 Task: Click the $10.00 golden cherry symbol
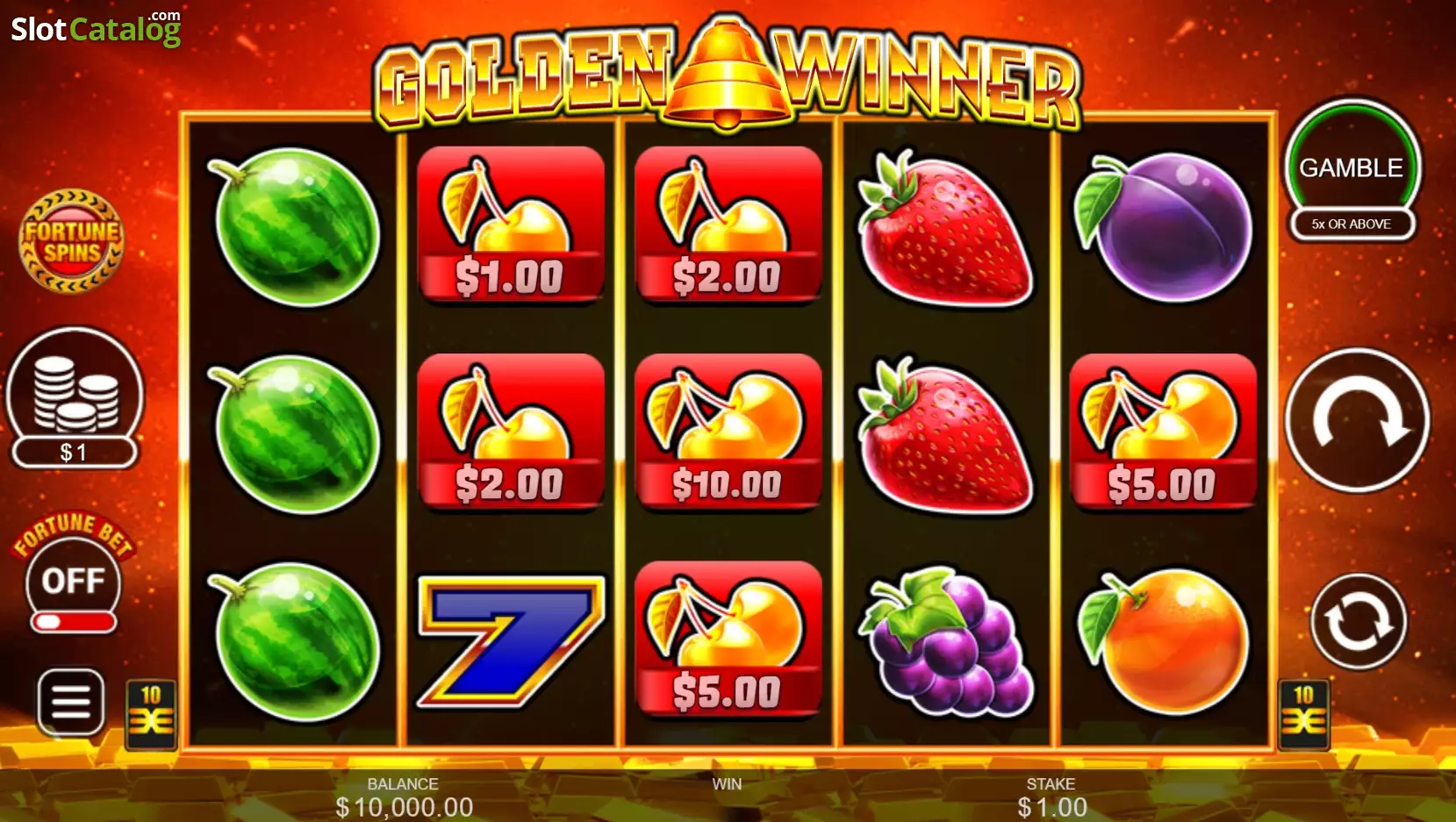point(728,432)
